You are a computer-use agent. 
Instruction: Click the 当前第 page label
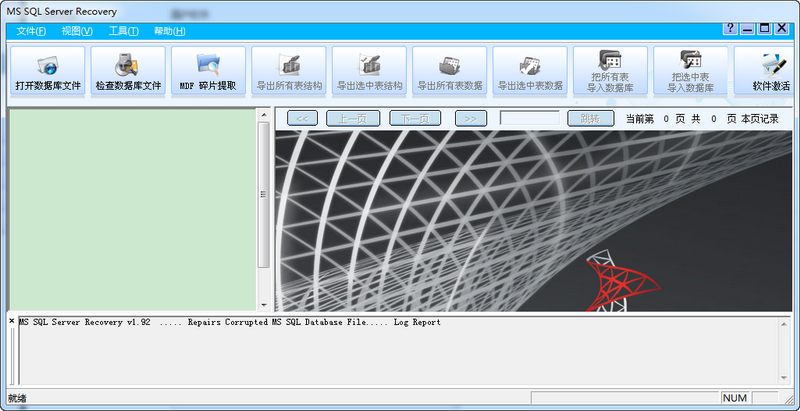coord(640,119)
